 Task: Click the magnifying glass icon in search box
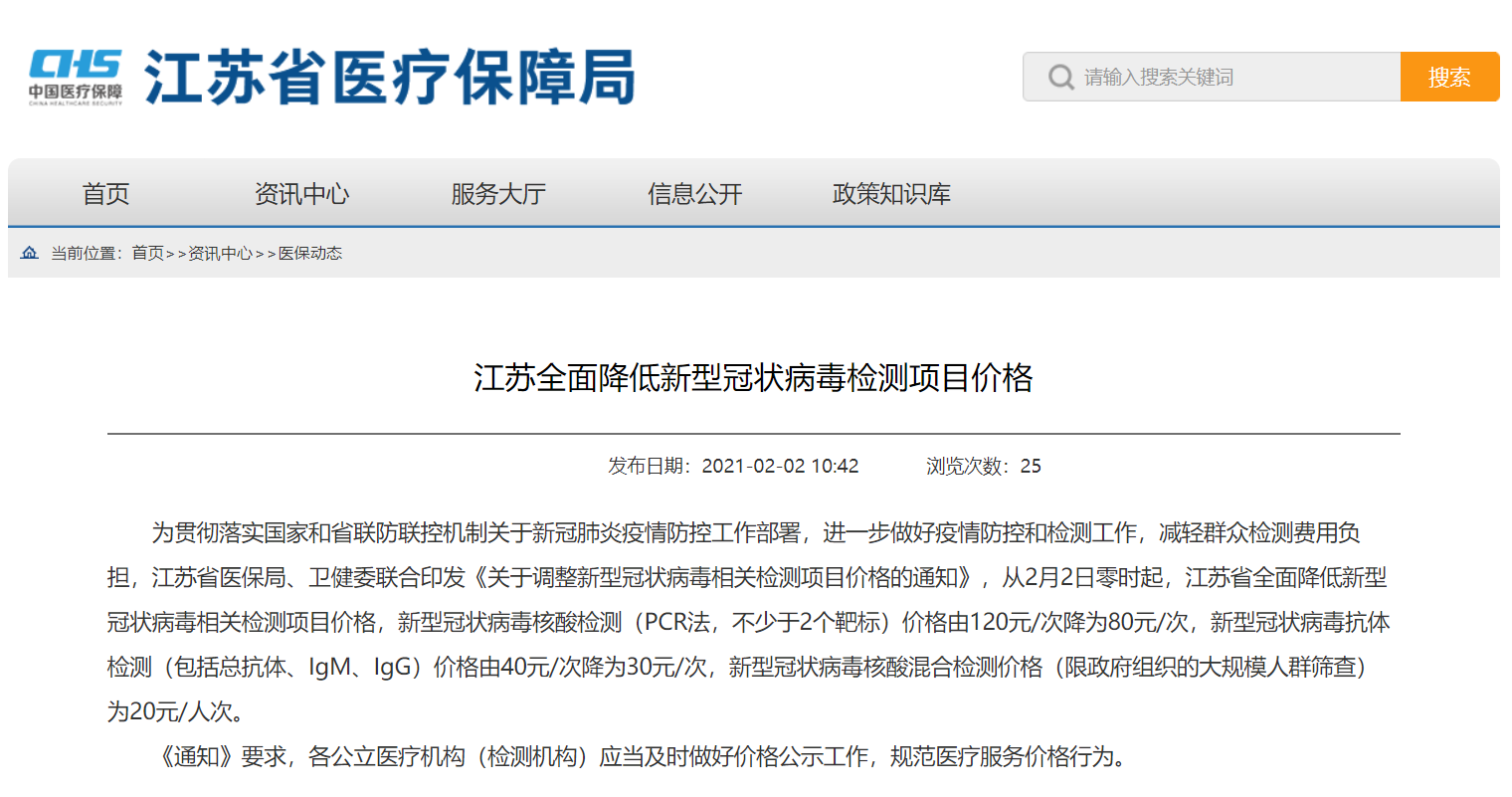(x=1060, y=77)
